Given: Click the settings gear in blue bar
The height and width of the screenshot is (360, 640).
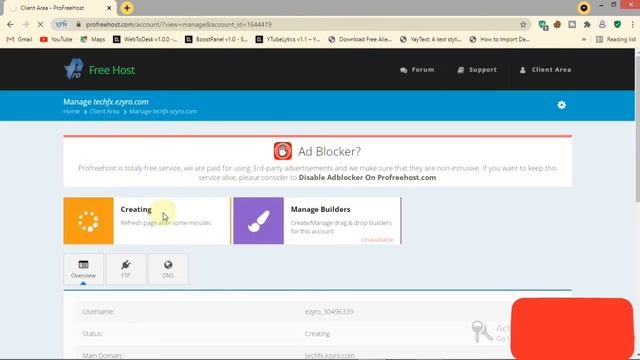Looking at the screenshot, I should pyautogui.click(x=562, y=105).
